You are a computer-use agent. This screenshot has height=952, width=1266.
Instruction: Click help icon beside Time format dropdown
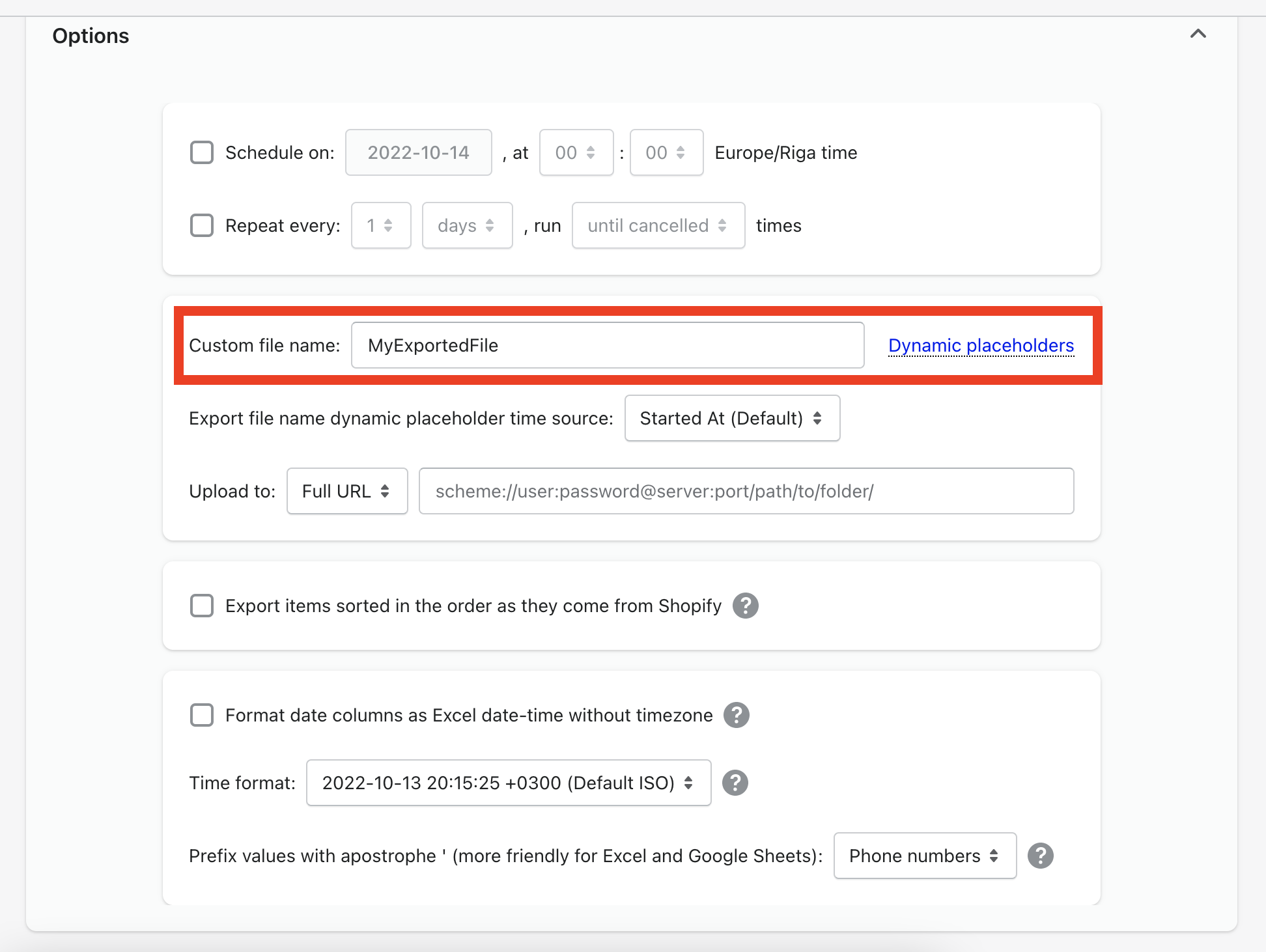[735, 783]
